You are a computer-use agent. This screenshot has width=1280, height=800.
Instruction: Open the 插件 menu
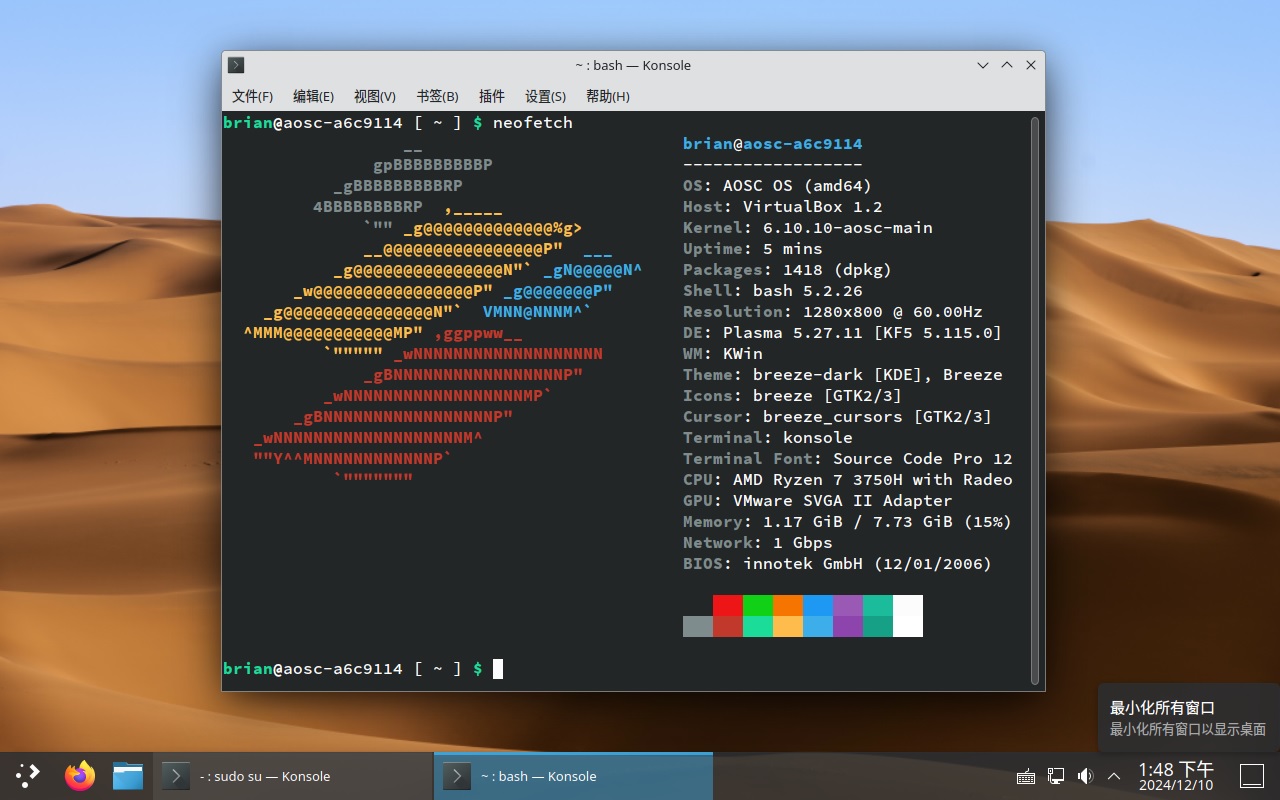(x=492, y=96)
